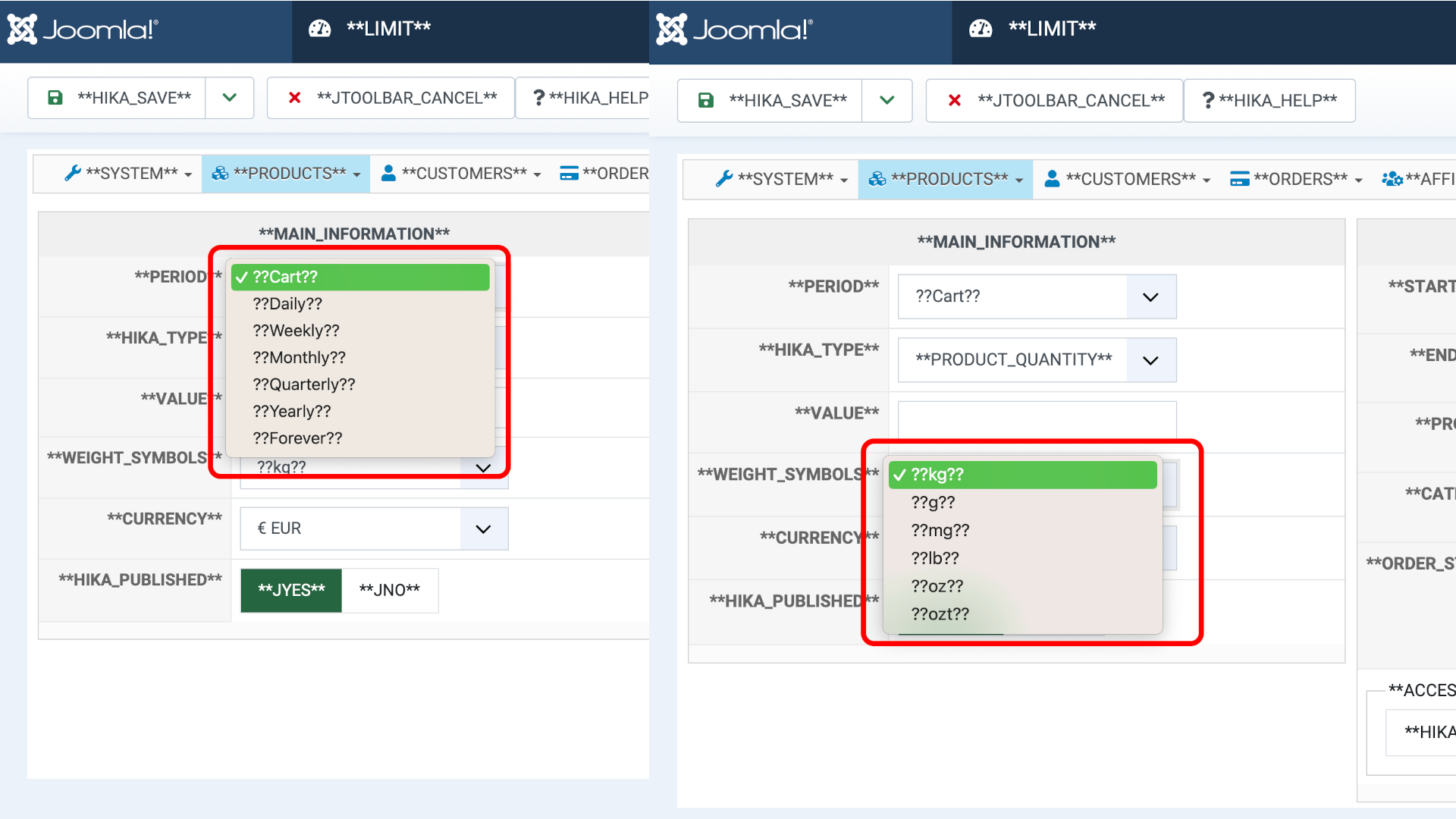The height and width of the screenshot is (819, 1456).
Task: Choose ??lb?? from weight symbols list
Action: 935,558
